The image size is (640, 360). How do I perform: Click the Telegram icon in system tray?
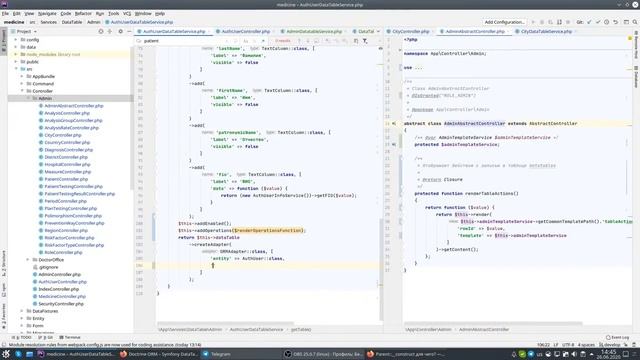click(531, 354)
